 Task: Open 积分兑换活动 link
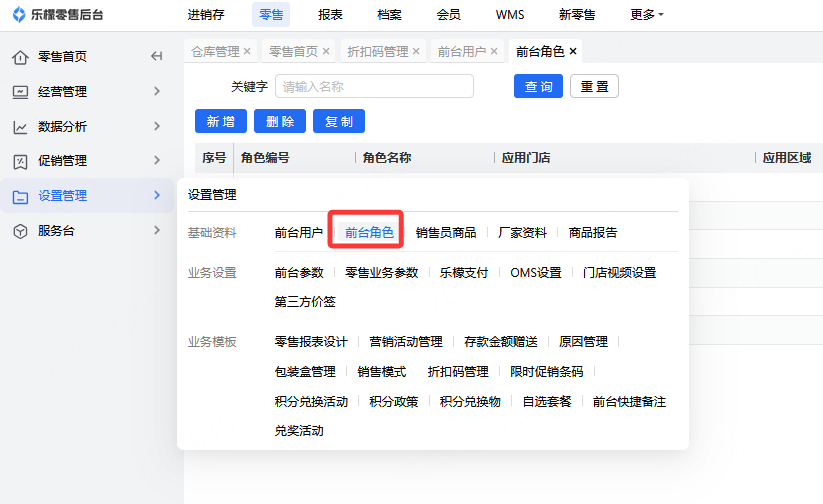311,402
